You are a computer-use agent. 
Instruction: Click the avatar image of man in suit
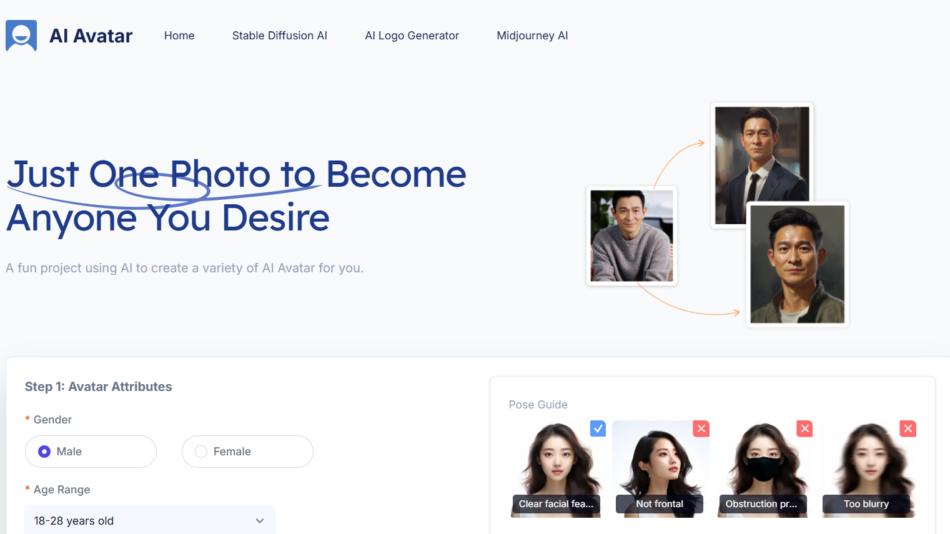click(762, 165)
